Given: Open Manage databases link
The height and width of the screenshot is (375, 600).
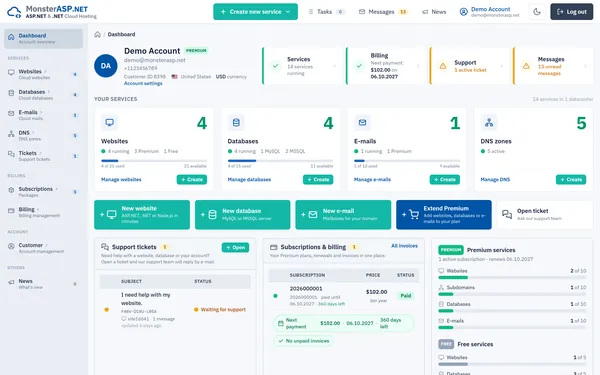Looking at the screenshot, I should coord(249,179).
